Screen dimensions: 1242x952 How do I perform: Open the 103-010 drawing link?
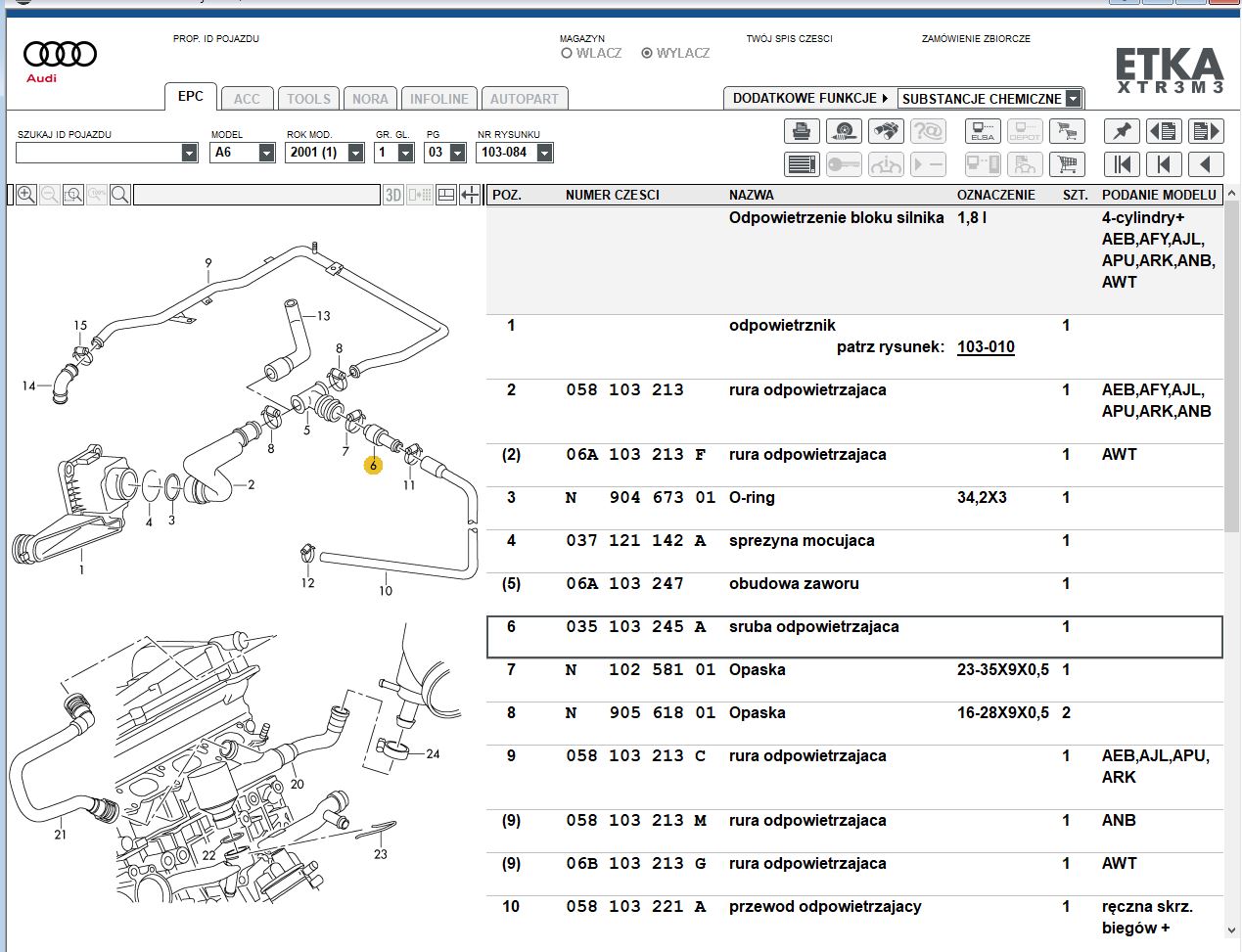click(x=986, y=347)
